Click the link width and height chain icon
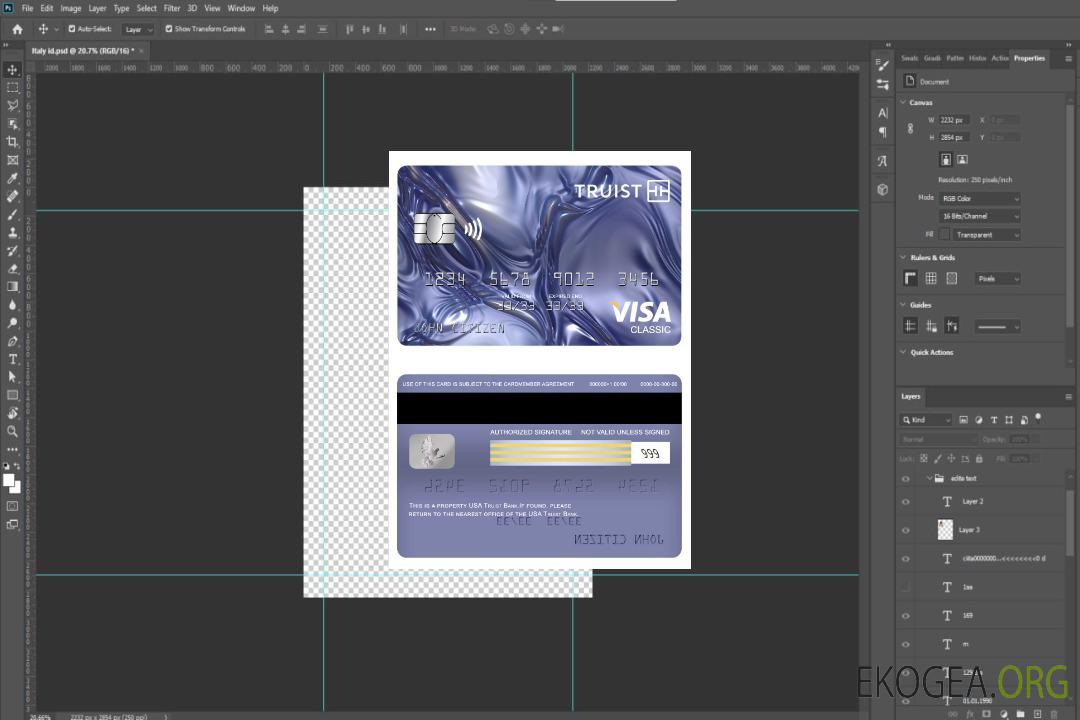 pos(911,129)
